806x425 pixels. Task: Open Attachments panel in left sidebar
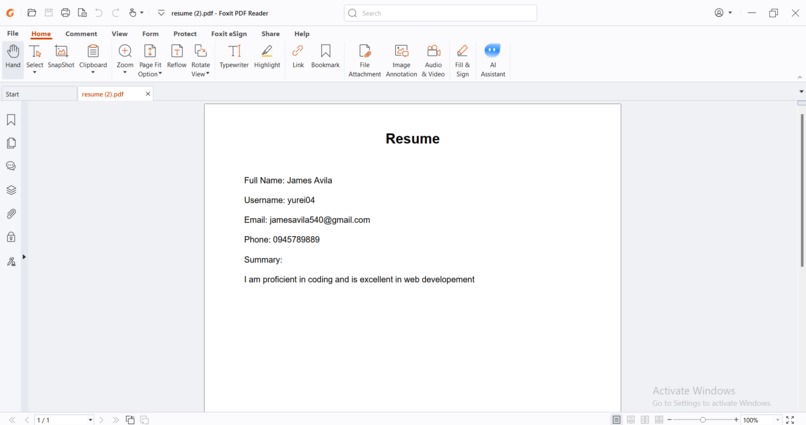(x=11, y=213)
